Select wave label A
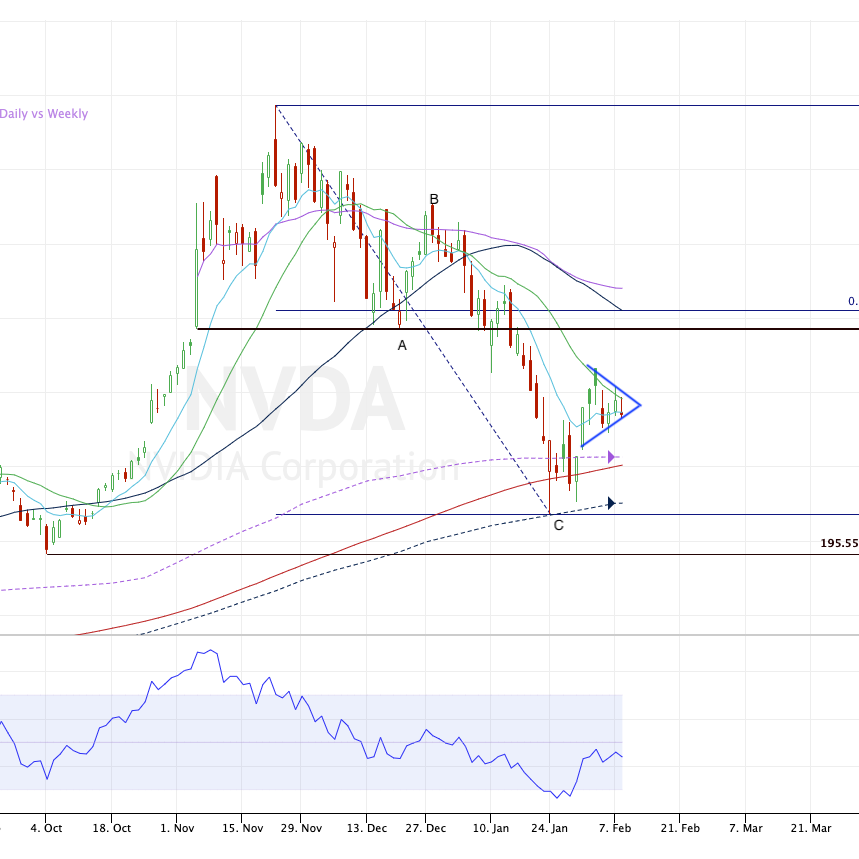 pos(402,345)
